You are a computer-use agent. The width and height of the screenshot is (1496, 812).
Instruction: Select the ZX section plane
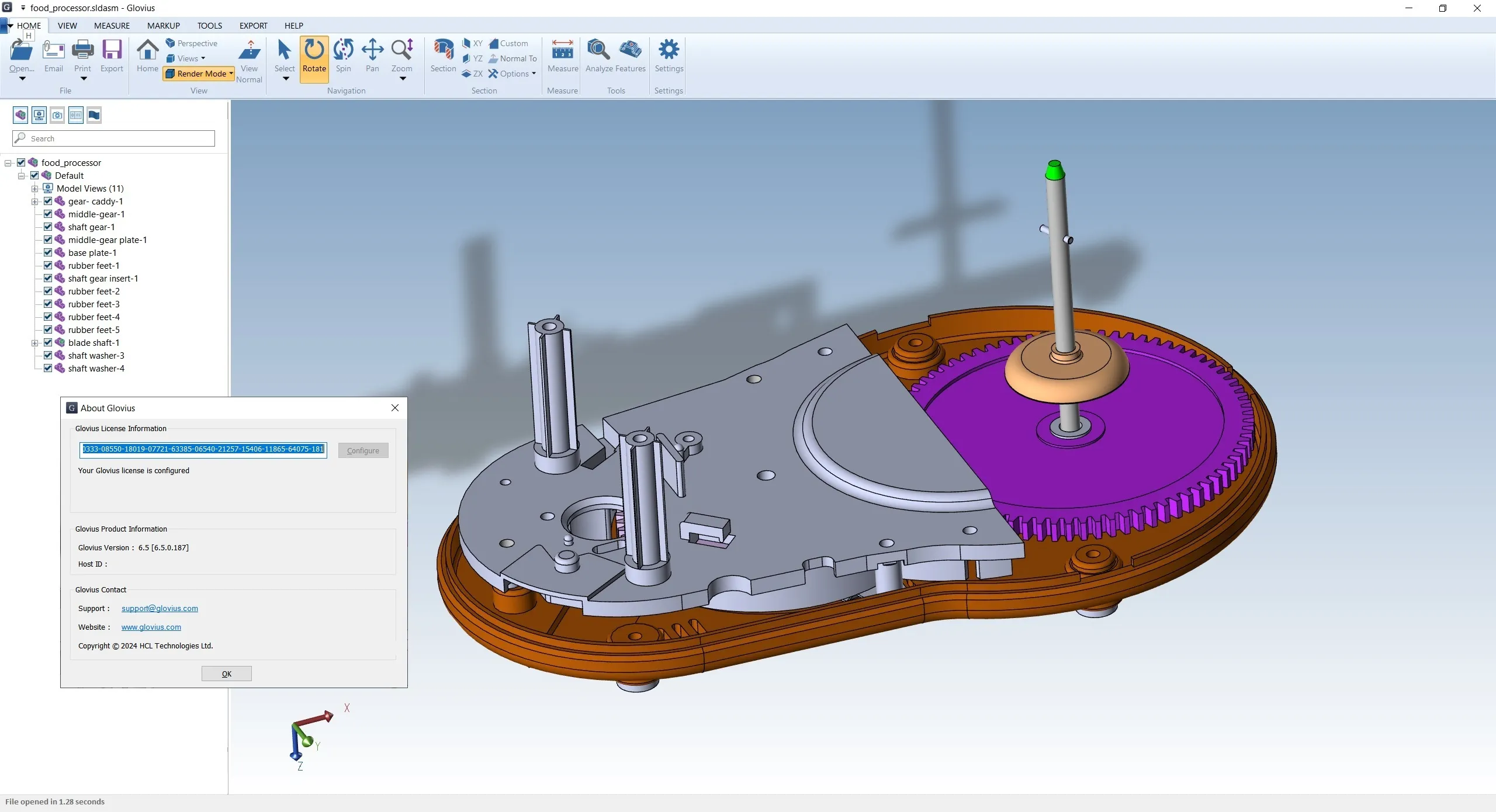point(472,74)
